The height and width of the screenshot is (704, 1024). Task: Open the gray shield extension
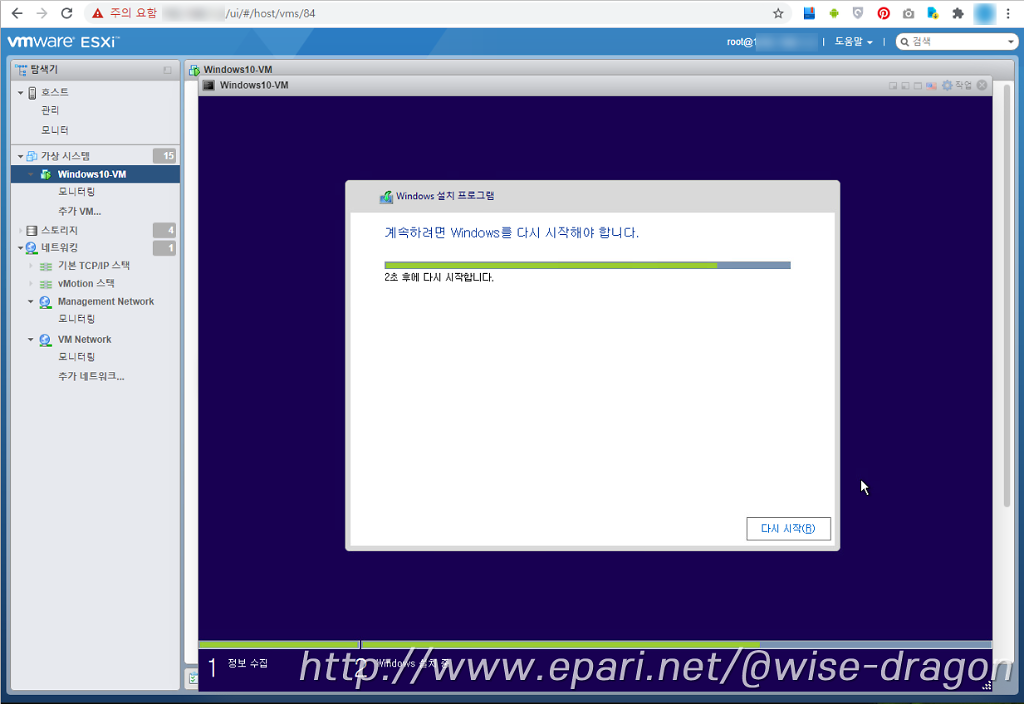click(858, 13)
